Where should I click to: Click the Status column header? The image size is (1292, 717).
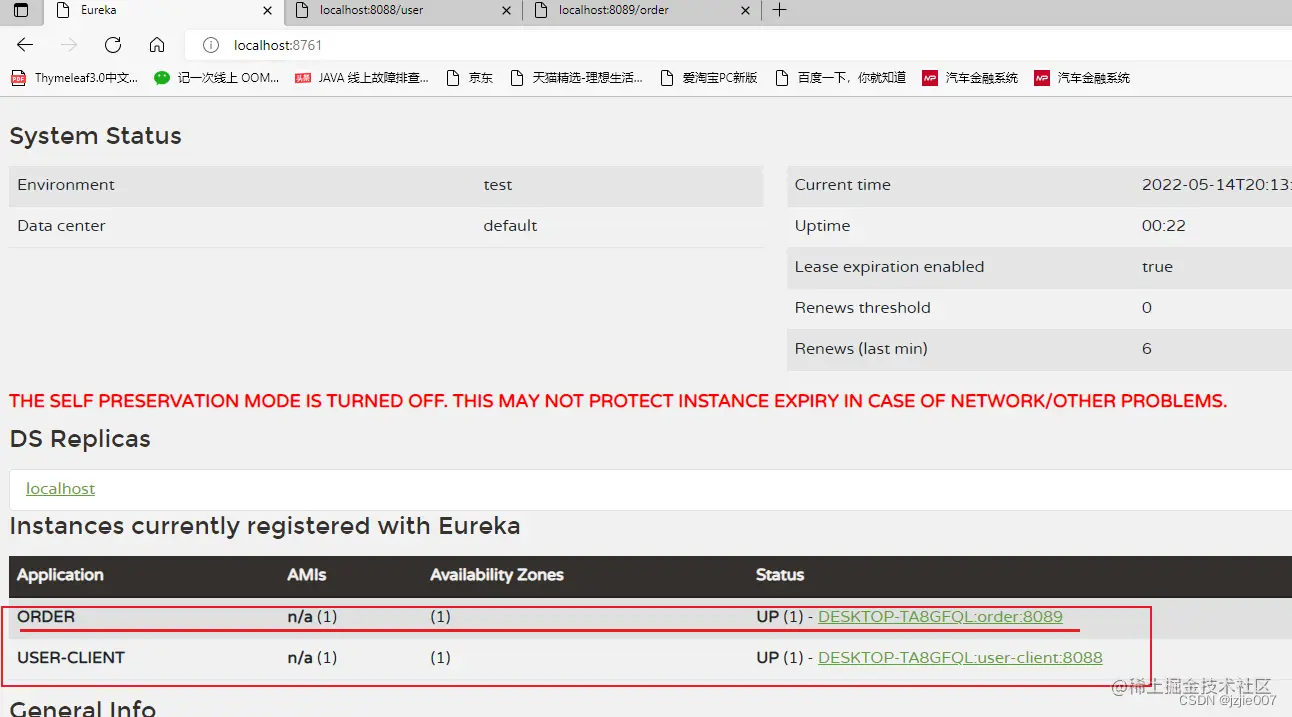point(780,575)
